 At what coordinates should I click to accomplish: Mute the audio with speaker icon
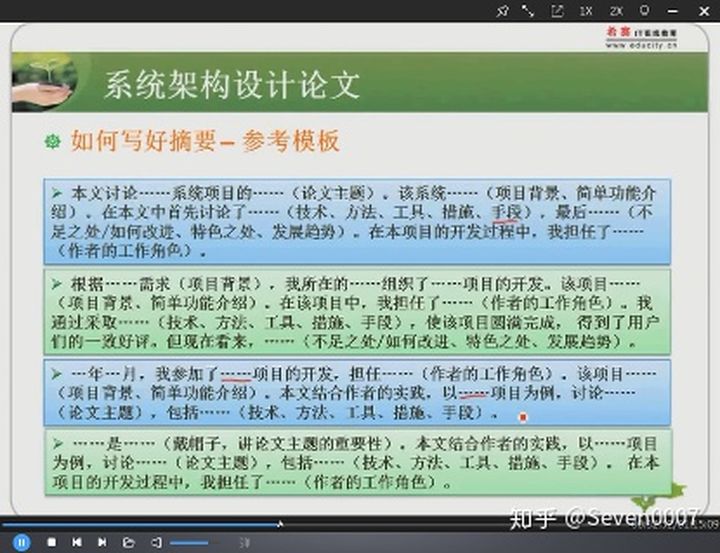coord(156,542)
